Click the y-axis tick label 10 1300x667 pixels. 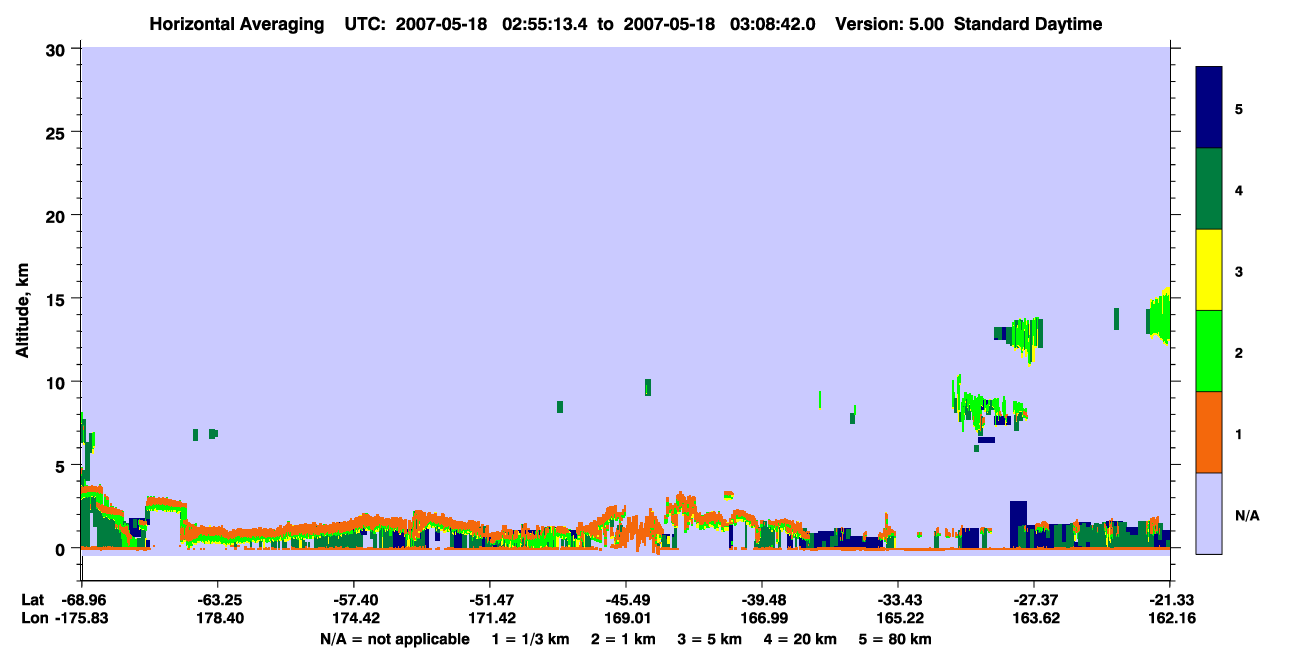click(58, 382)
